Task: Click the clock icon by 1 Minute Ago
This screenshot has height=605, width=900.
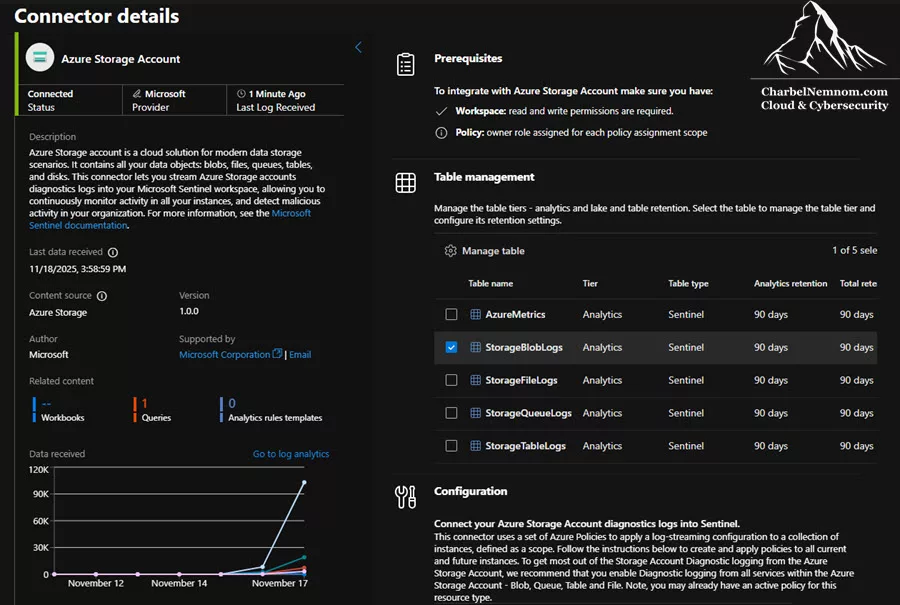Action: [x=241, y=94]
